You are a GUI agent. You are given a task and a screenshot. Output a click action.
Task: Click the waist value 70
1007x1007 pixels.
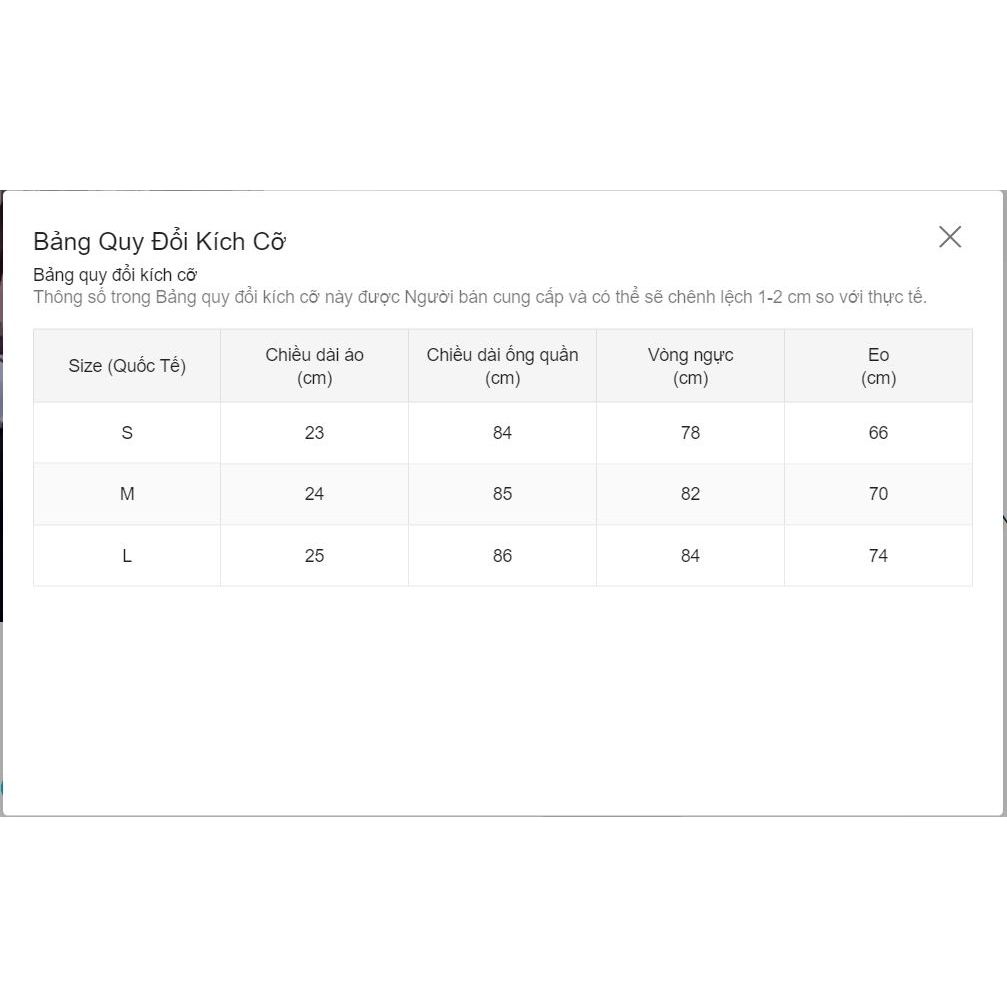[878, 494]
